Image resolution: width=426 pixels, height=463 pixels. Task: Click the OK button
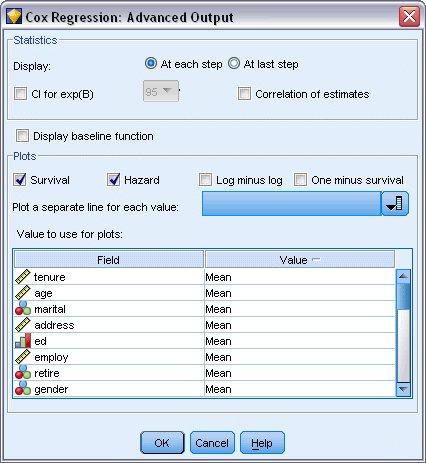[162, 443]
